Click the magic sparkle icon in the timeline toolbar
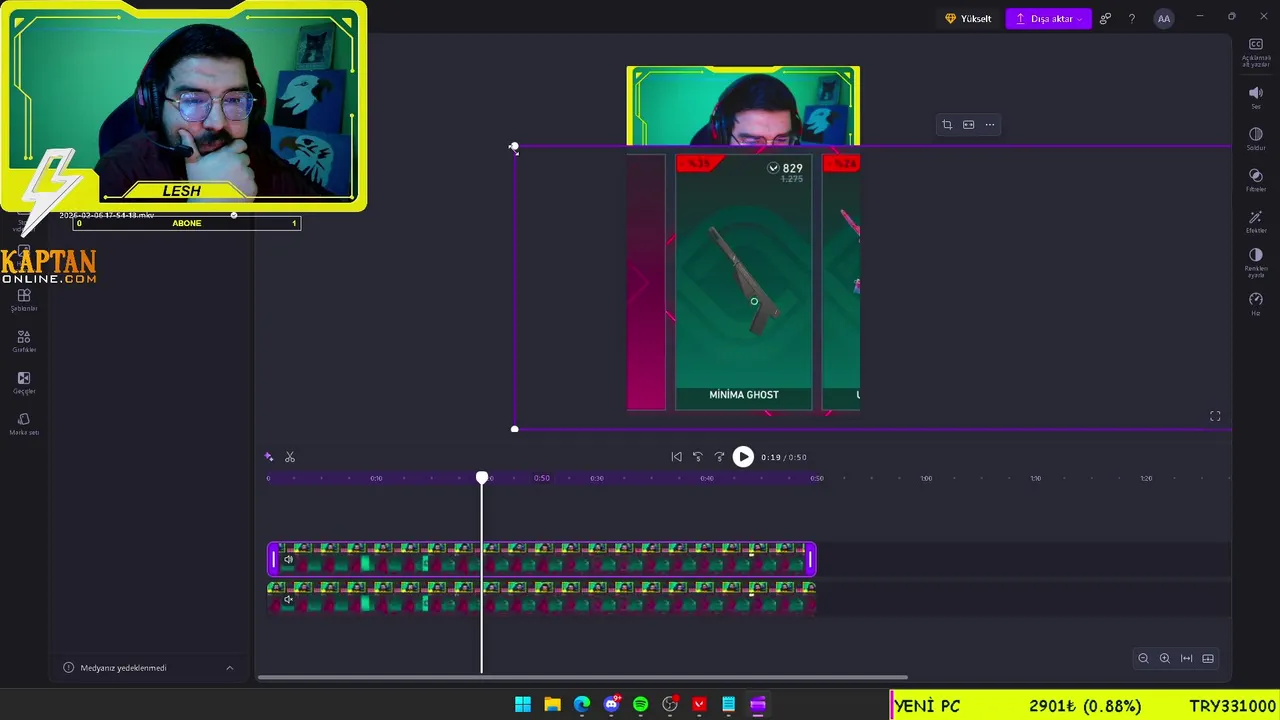 pos(268,457)
